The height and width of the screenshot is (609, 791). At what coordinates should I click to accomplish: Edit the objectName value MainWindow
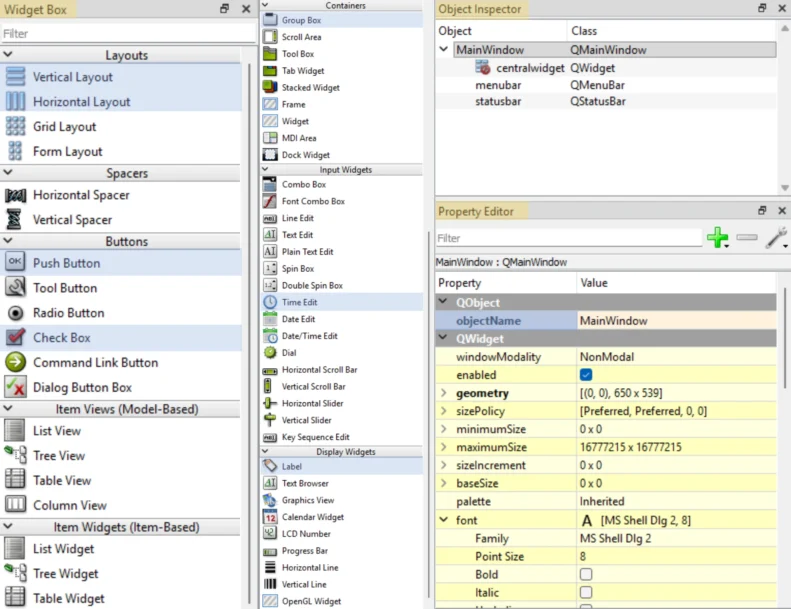coord(676,320)
